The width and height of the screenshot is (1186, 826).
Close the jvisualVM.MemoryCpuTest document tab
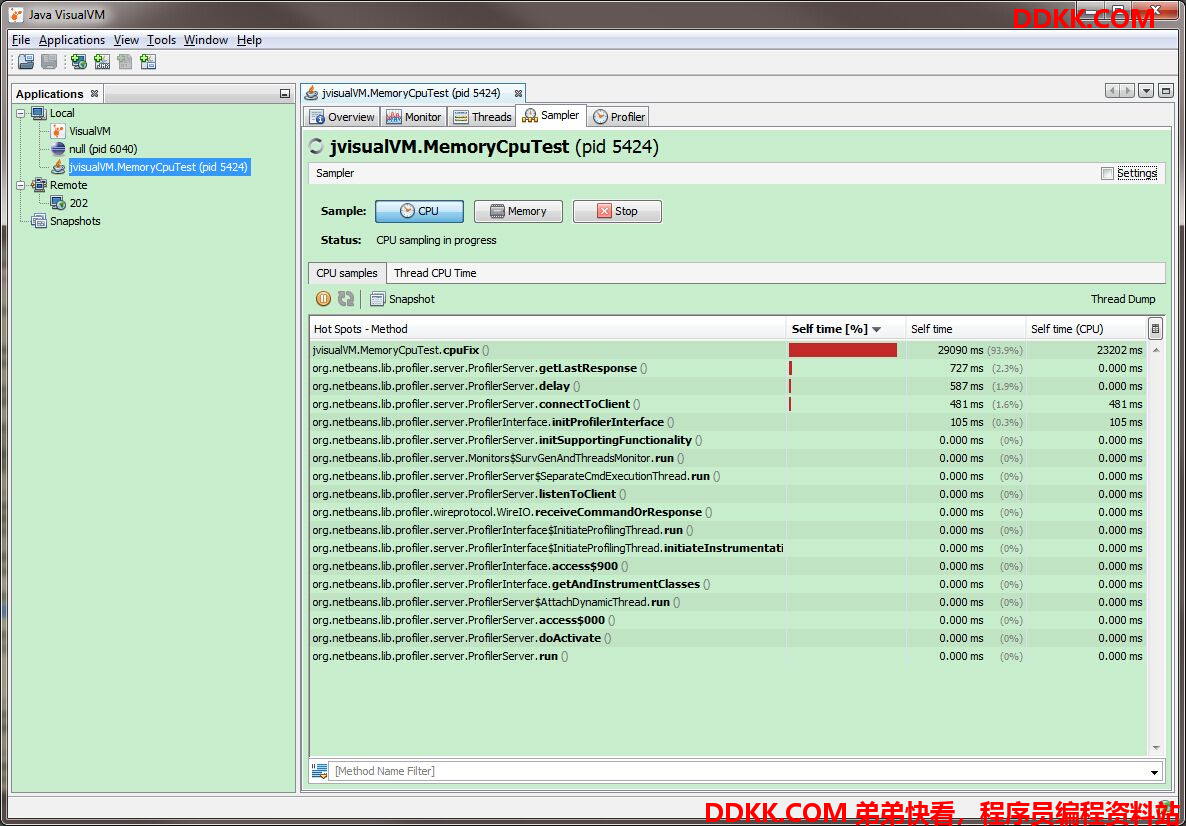(x=518, y=93)
